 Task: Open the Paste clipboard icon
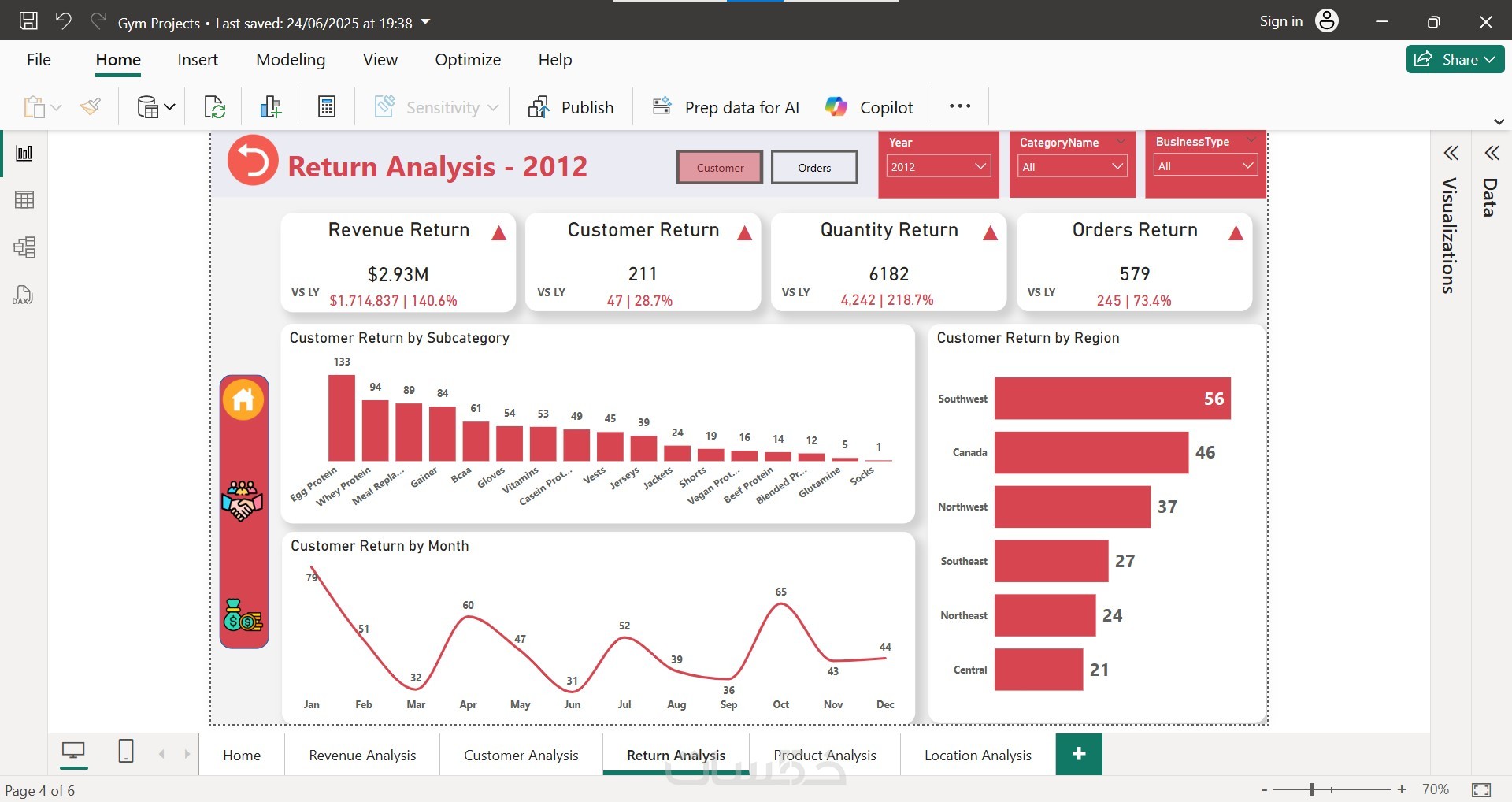[x=34, y=107]
